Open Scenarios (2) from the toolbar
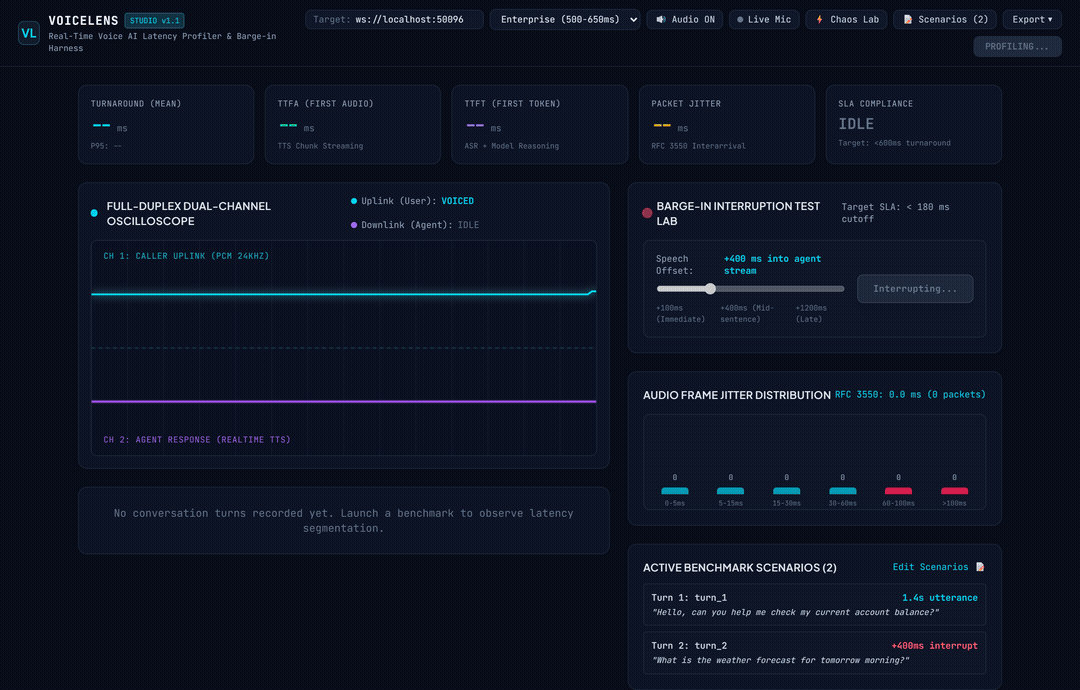The image size is (1080, 690). 945,19
